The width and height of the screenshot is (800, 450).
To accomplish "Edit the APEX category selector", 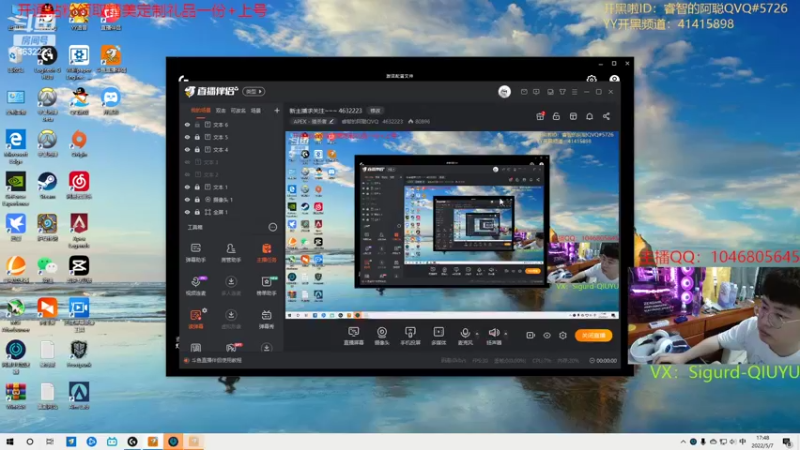I will tap(313, 121).
